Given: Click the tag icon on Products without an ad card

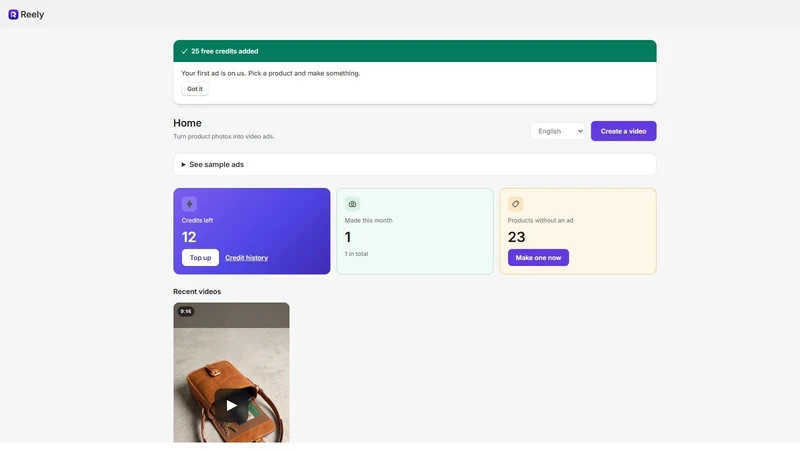Looking at the screenshot, I should tap(515, 204).
